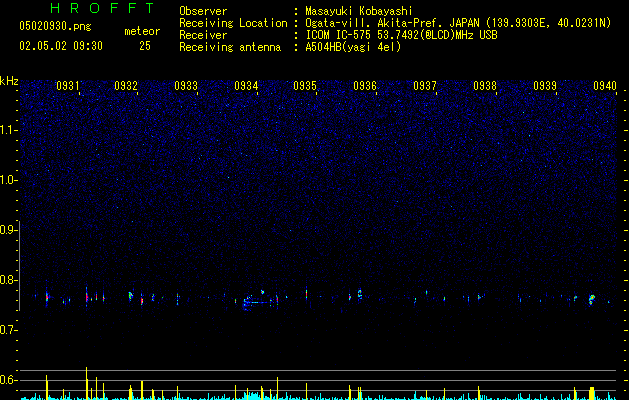Click the 0935 time marker

point(305,86)
